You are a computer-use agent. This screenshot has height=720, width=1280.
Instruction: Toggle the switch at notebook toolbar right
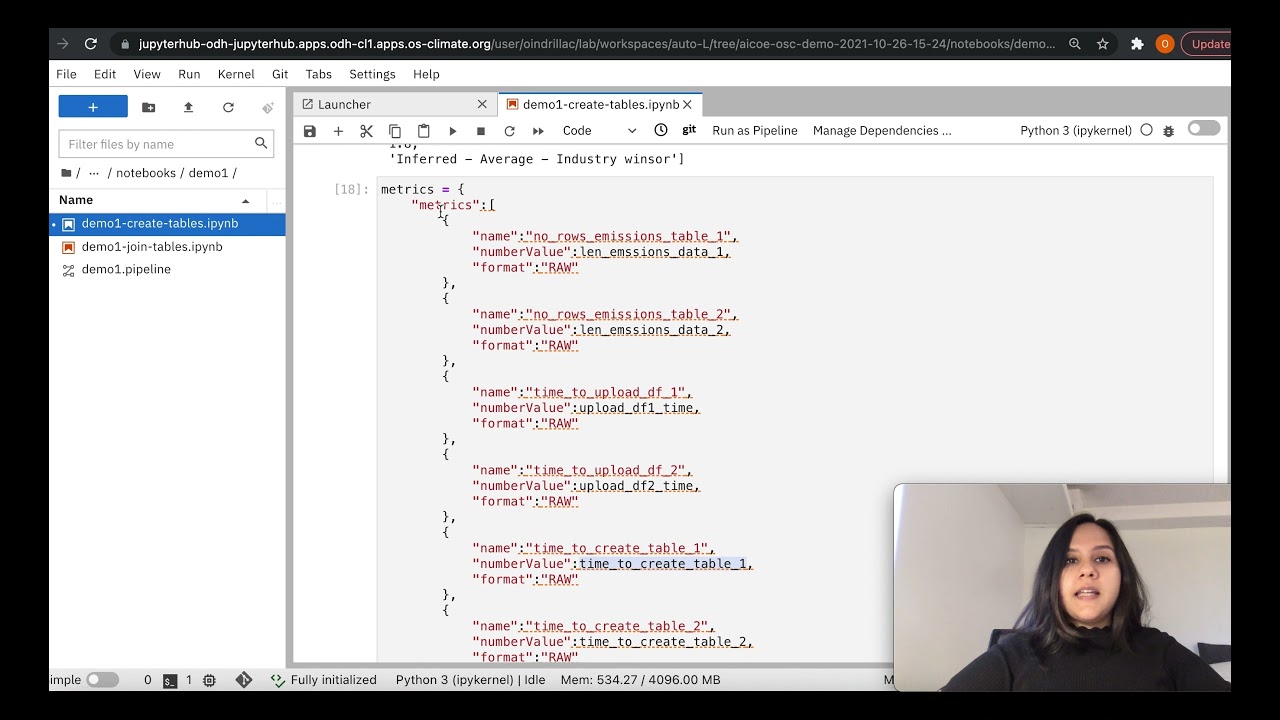coord(1204,128)
